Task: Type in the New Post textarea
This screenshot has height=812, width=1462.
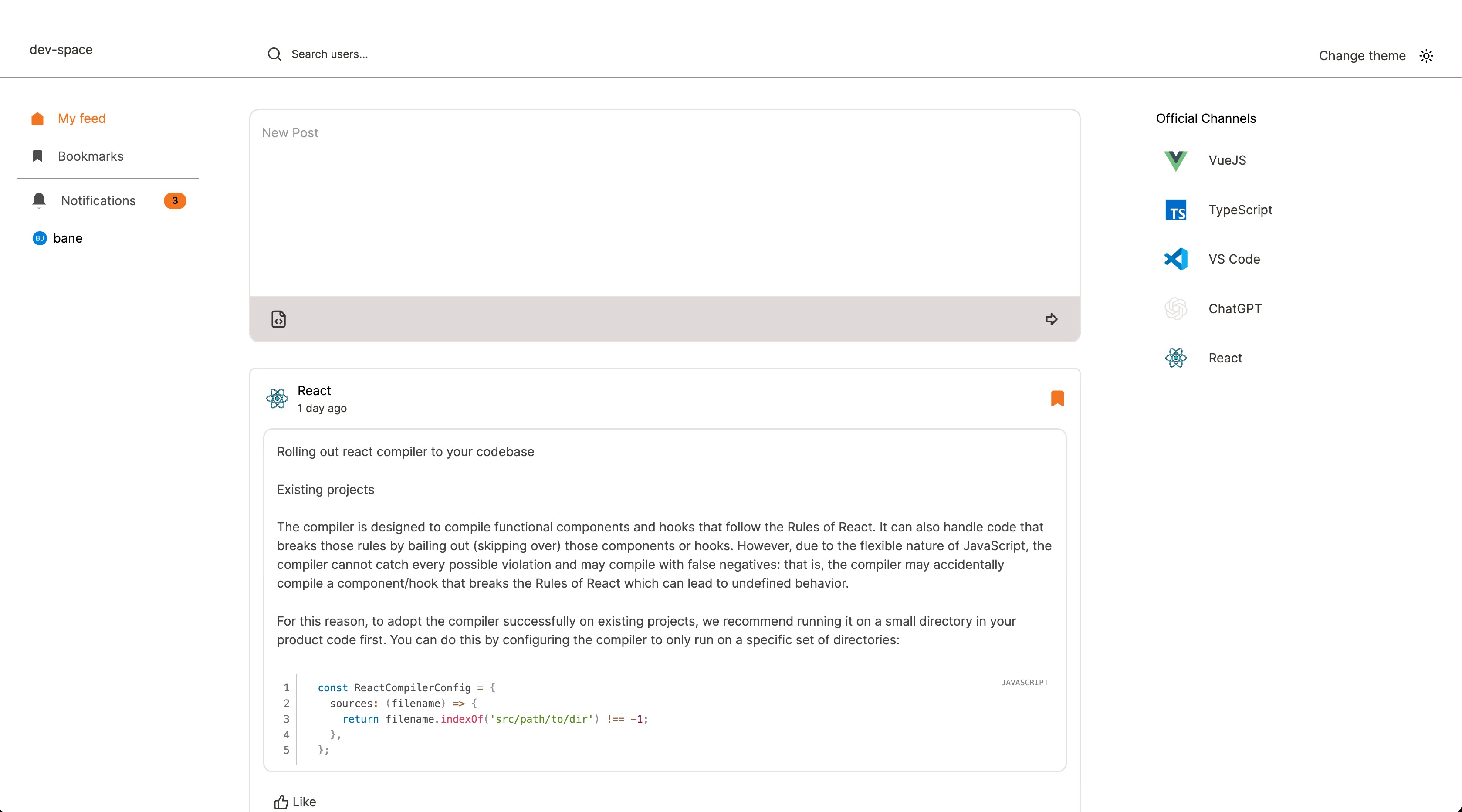Action: point(664,204)
